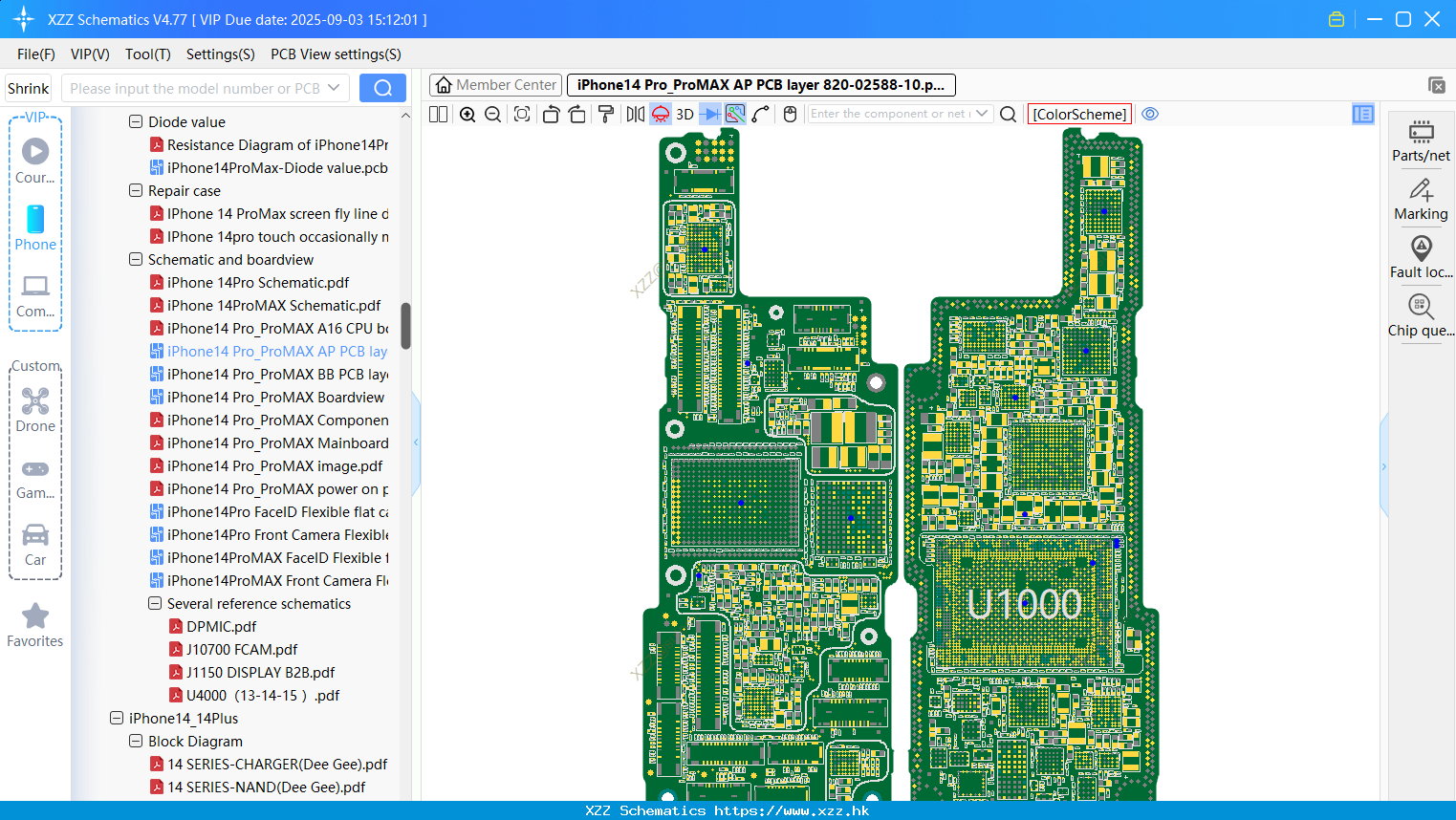This screenshot has height=820, width=1456.
Task: Toggle the red highlight mode icon
Action: coord(661,114)
